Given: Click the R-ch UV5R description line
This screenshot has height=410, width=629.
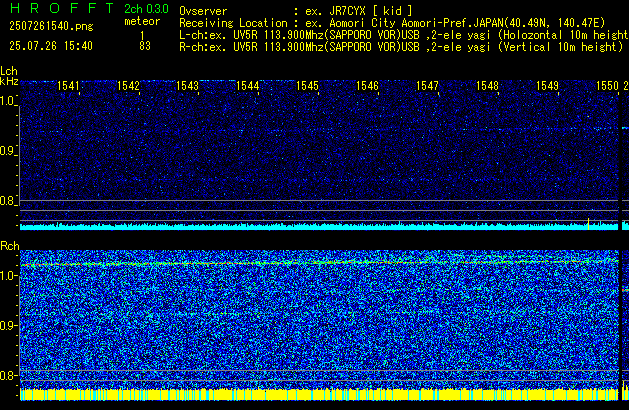Looking at the screenshot, I should coord(401,47).
